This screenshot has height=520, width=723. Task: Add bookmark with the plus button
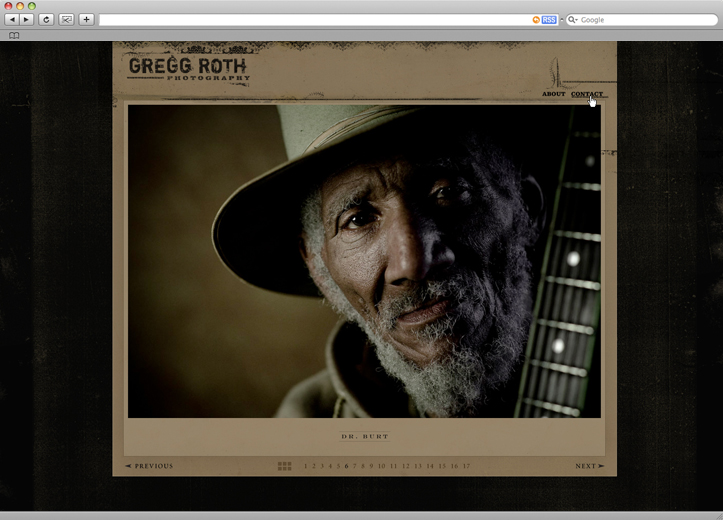(x=86, y=19)
